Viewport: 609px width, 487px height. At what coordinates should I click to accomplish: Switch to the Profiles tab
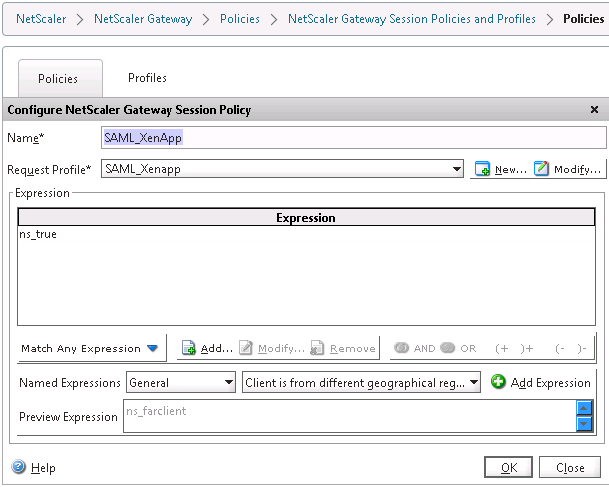147,78
